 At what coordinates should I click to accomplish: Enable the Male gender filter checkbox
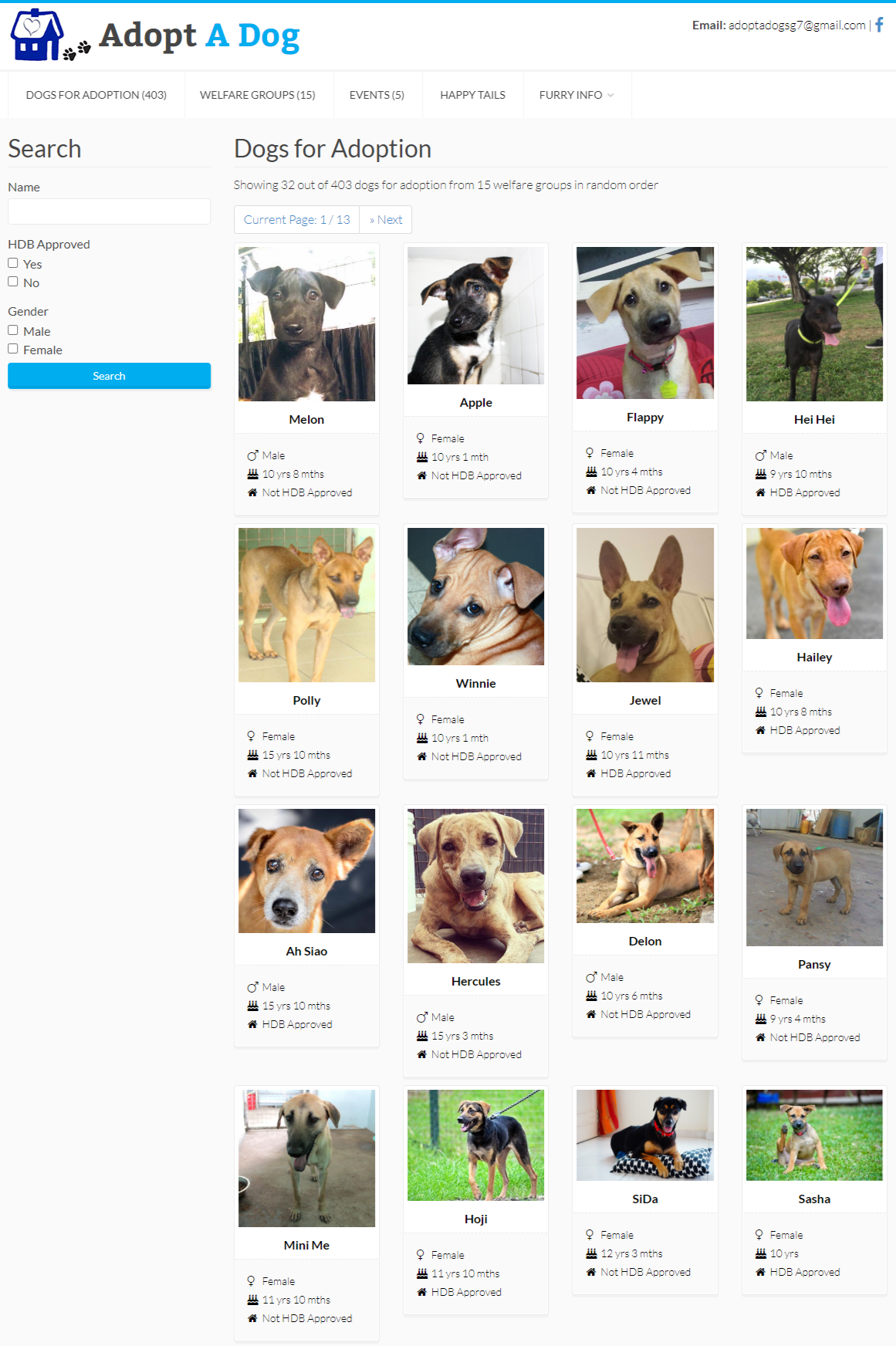[x=13, y=330]
